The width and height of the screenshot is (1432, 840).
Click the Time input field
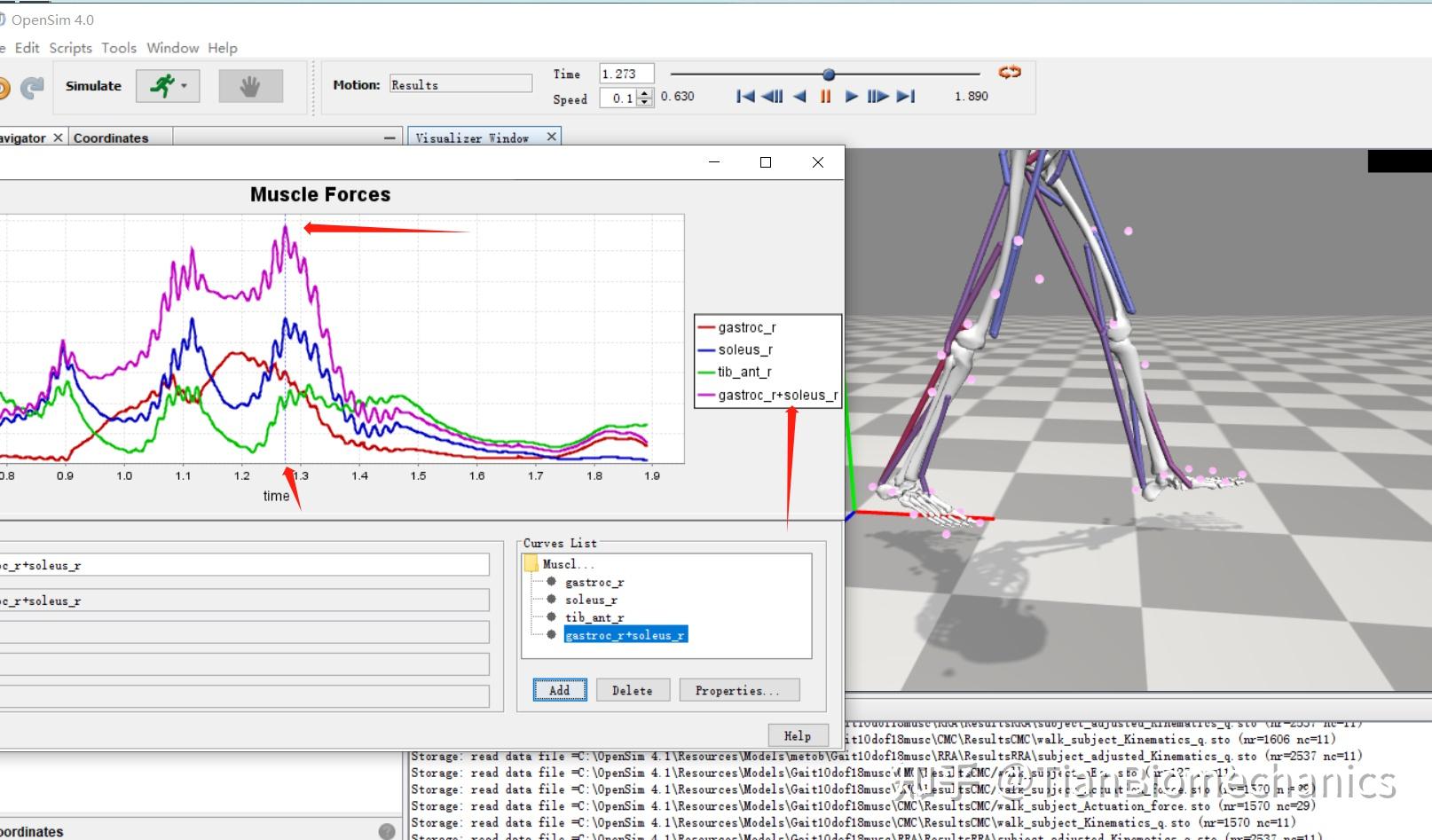click(x=626, y=74)
